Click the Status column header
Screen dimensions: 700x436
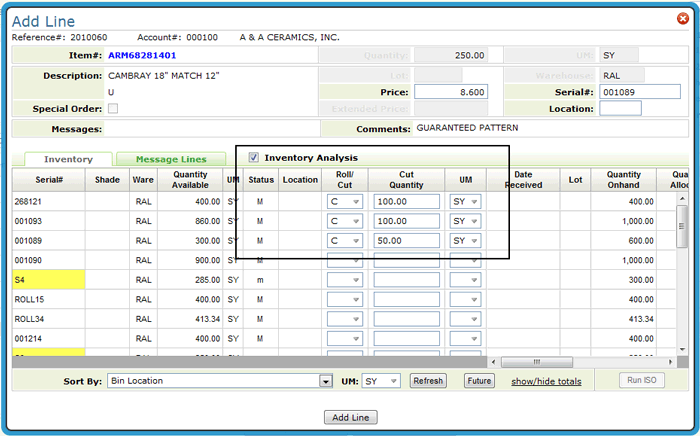tap(261, 180)
